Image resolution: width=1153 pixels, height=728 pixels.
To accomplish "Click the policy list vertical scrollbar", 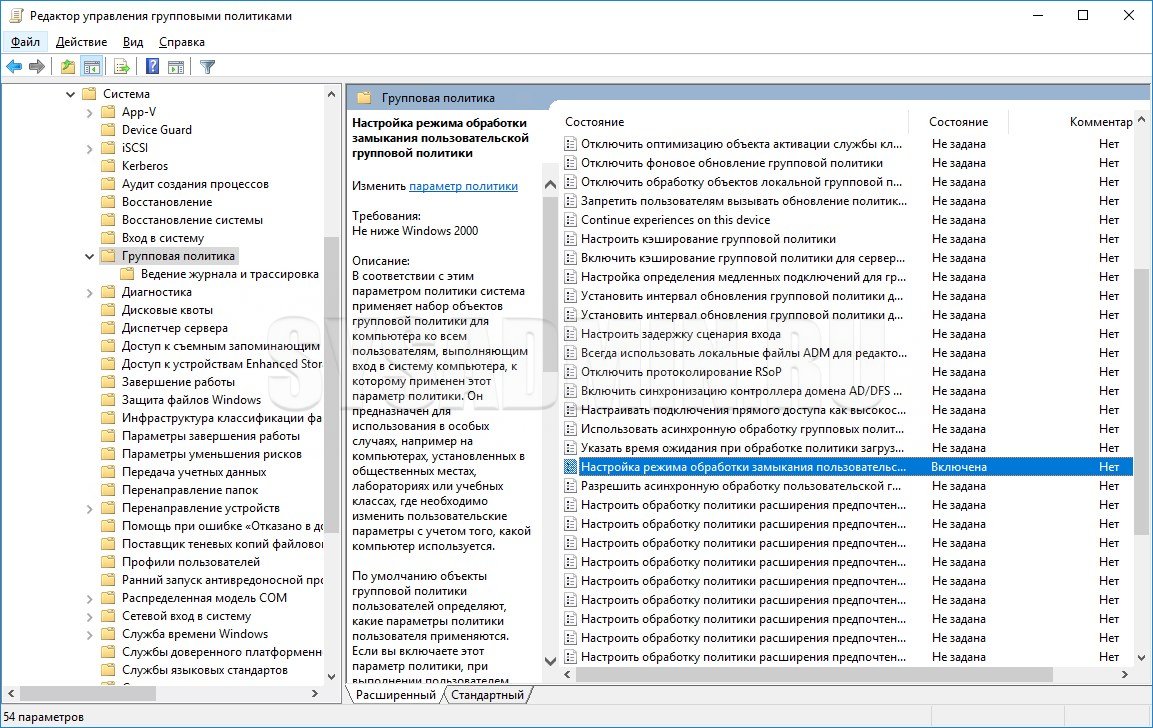I will click(1141, 400).
